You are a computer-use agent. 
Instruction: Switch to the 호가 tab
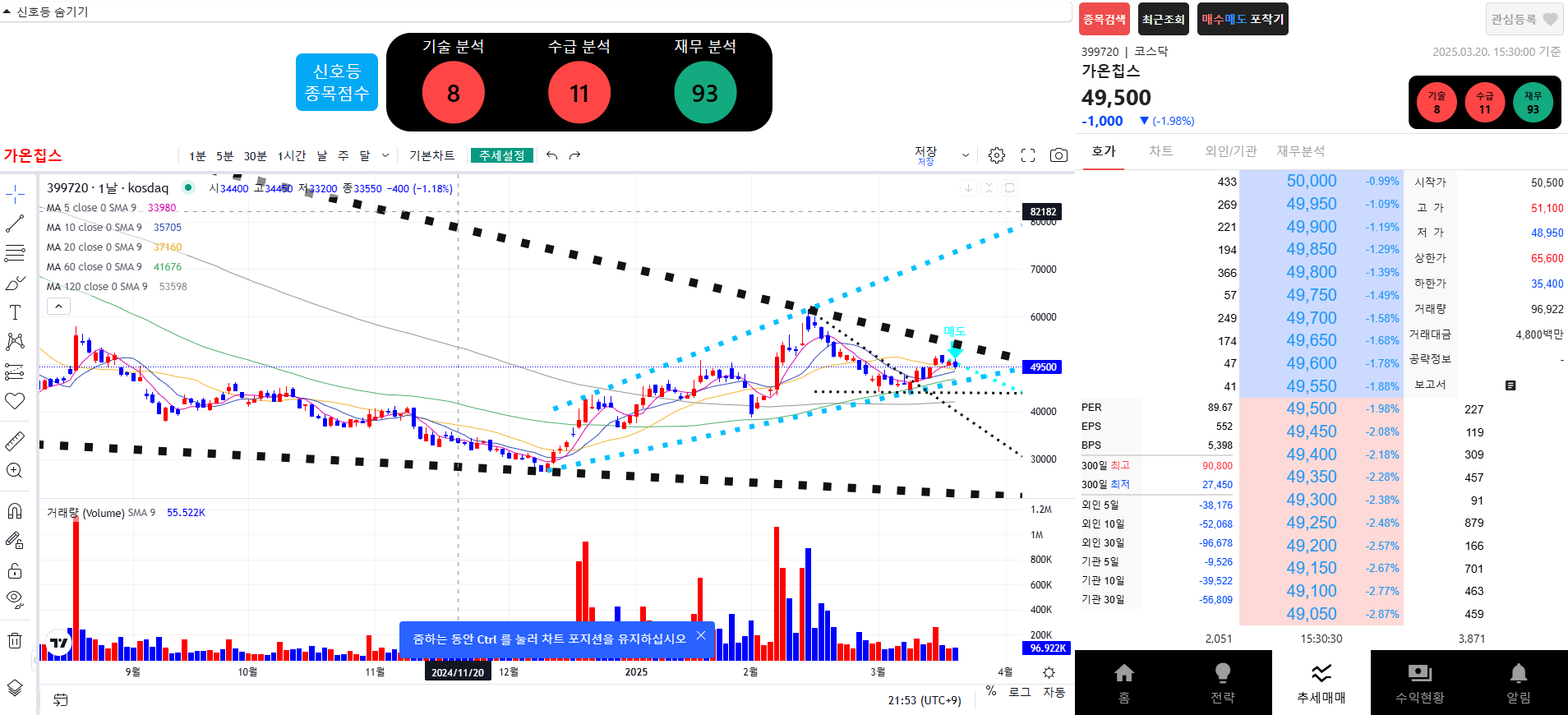click(x=1104, y=151)
